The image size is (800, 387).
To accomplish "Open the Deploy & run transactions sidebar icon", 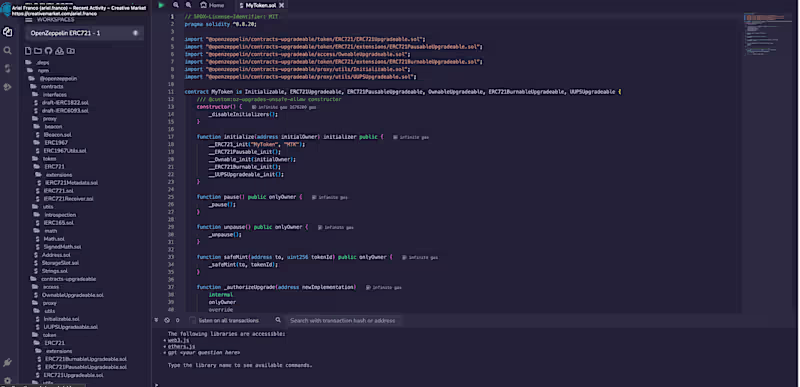I will coord(8,87).
